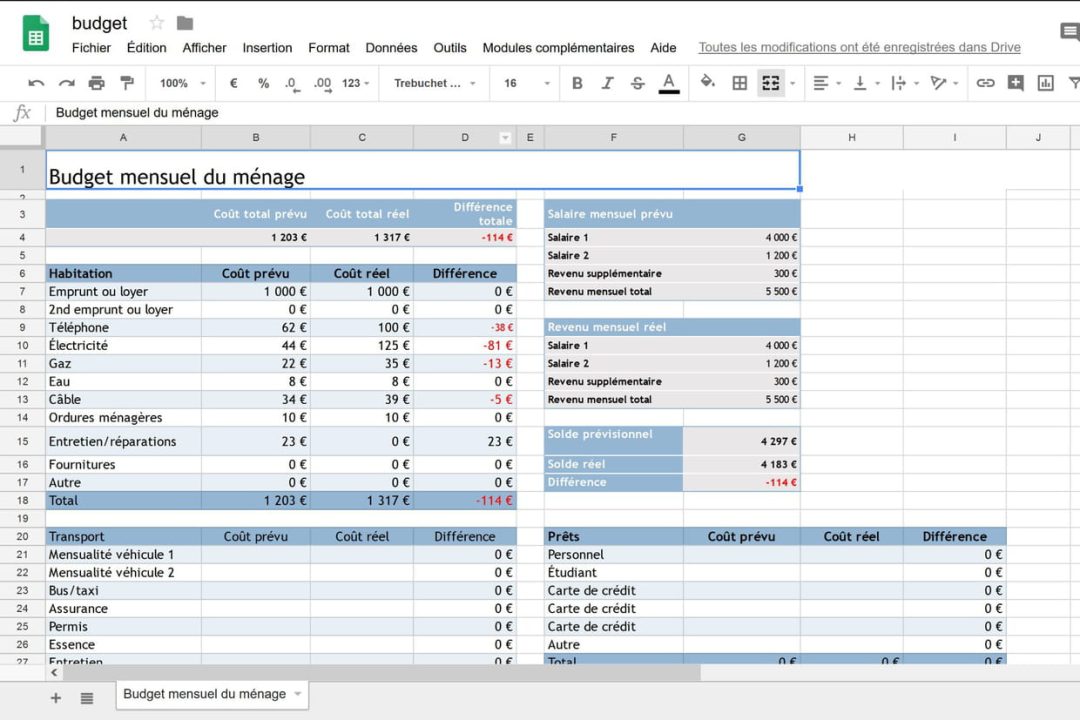The image size is (1080, 720).
Task: Click the insert link icon
Action: coord(985,83)
